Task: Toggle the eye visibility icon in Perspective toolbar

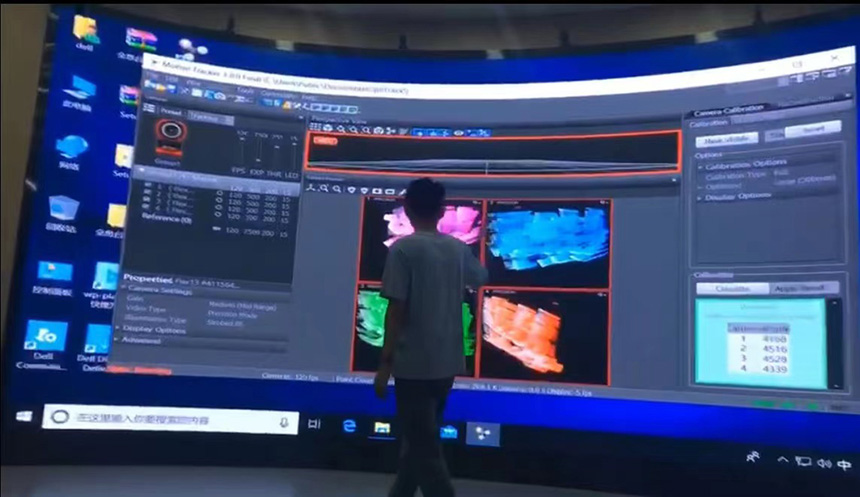Action: (x=459, y=132)
